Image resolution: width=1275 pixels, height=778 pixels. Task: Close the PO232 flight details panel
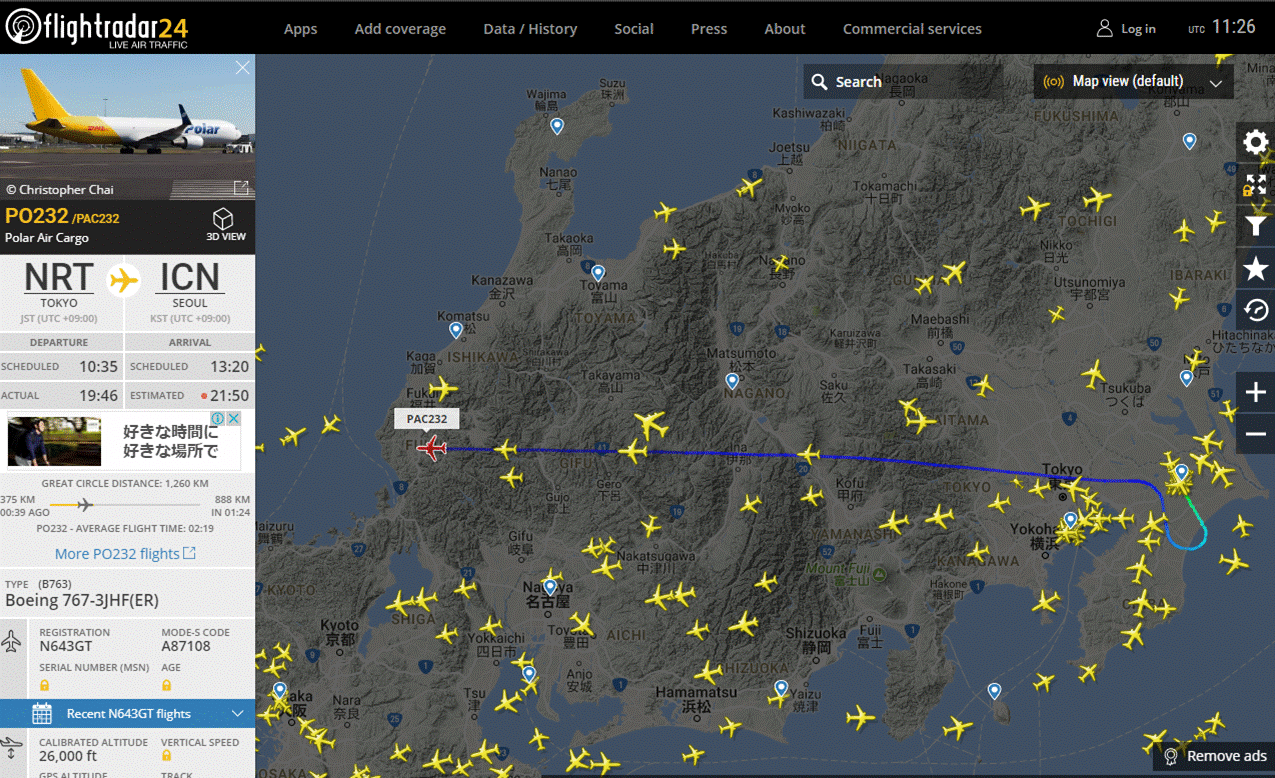242,68
